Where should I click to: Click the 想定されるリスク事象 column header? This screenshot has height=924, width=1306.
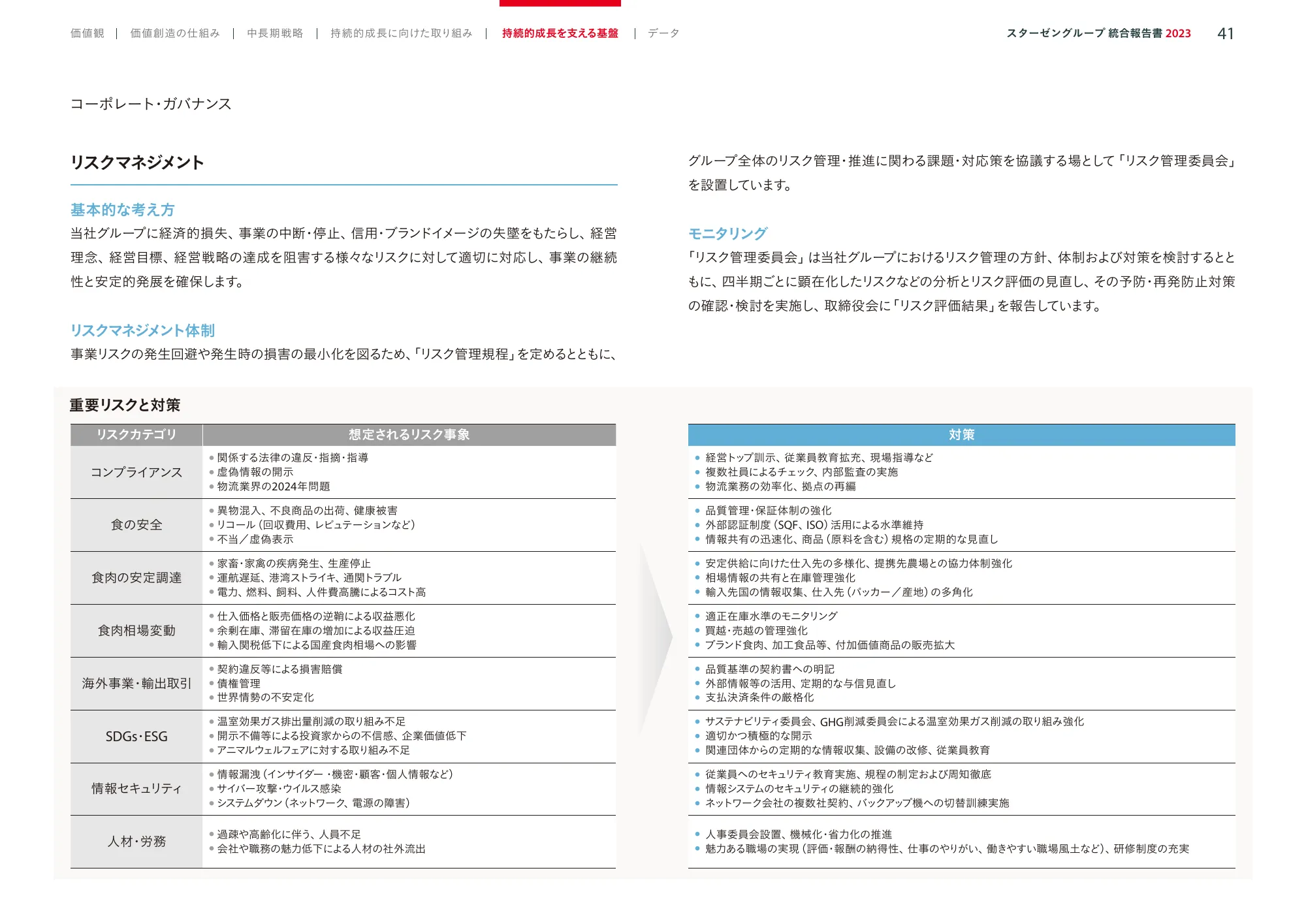[x=409, y=435]
